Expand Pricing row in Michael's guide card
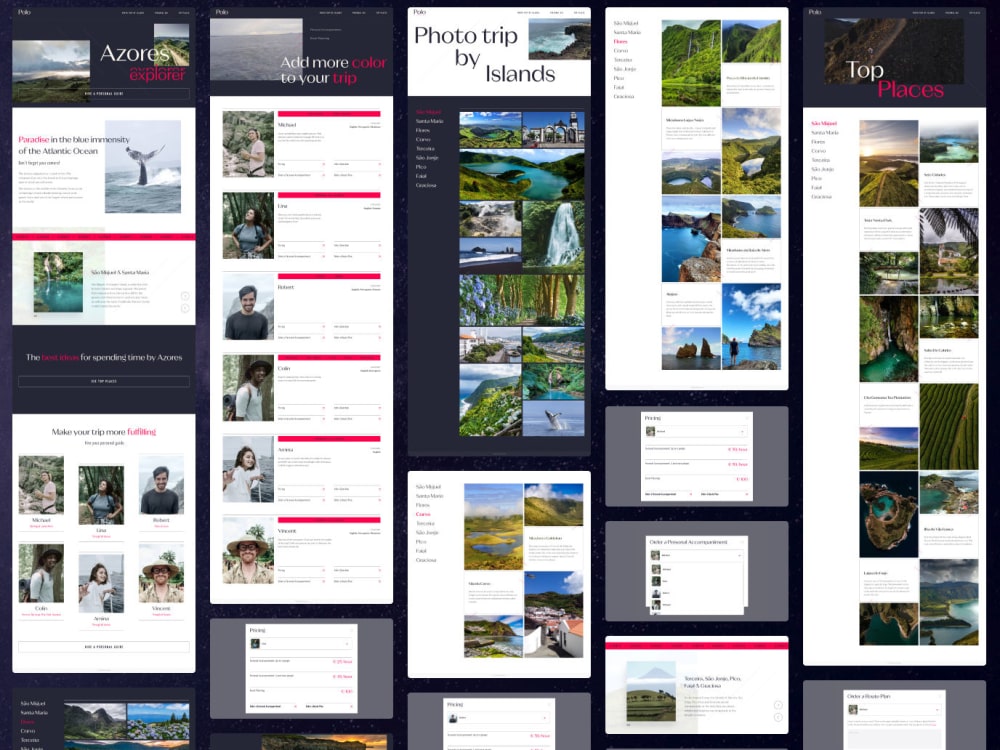1000x750 pixels. (x=301, y=164)
